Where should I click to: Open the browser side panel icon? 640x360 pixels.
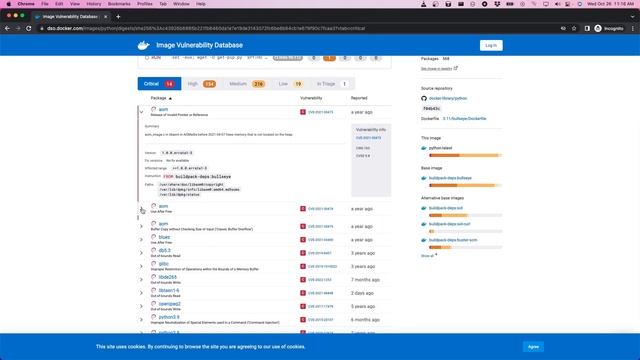point(587,29)
